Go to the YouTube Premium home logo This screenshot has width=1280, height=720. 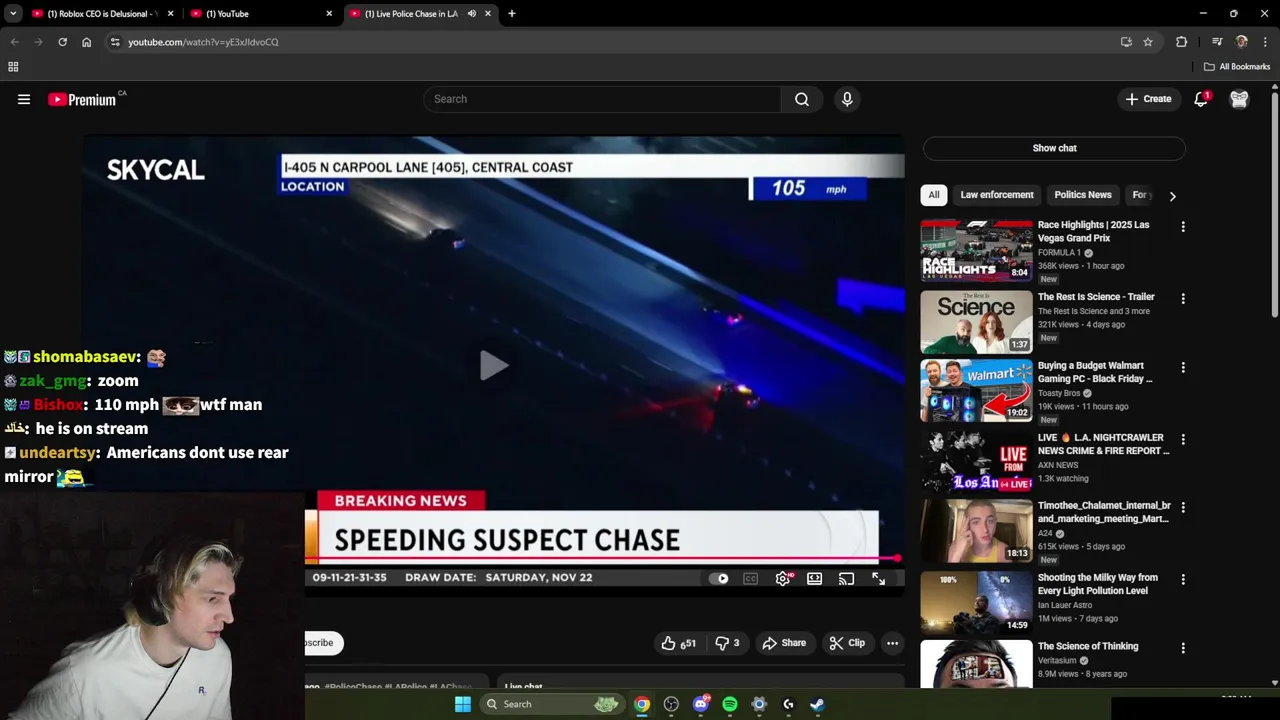point(82,99)
